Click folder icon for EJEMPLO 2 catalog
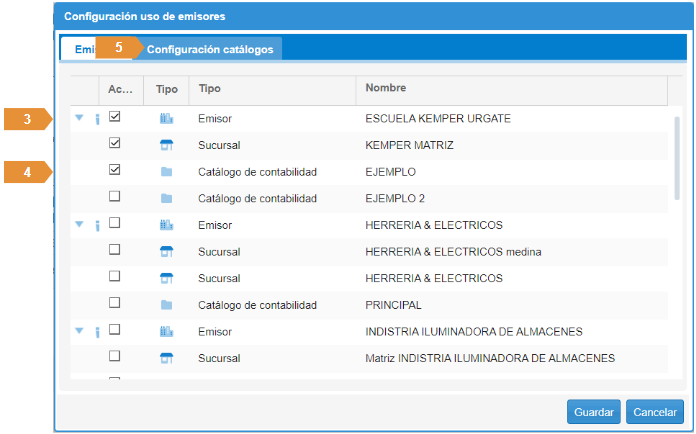Viewport: 696px width, 434px height. click(166, 198)
